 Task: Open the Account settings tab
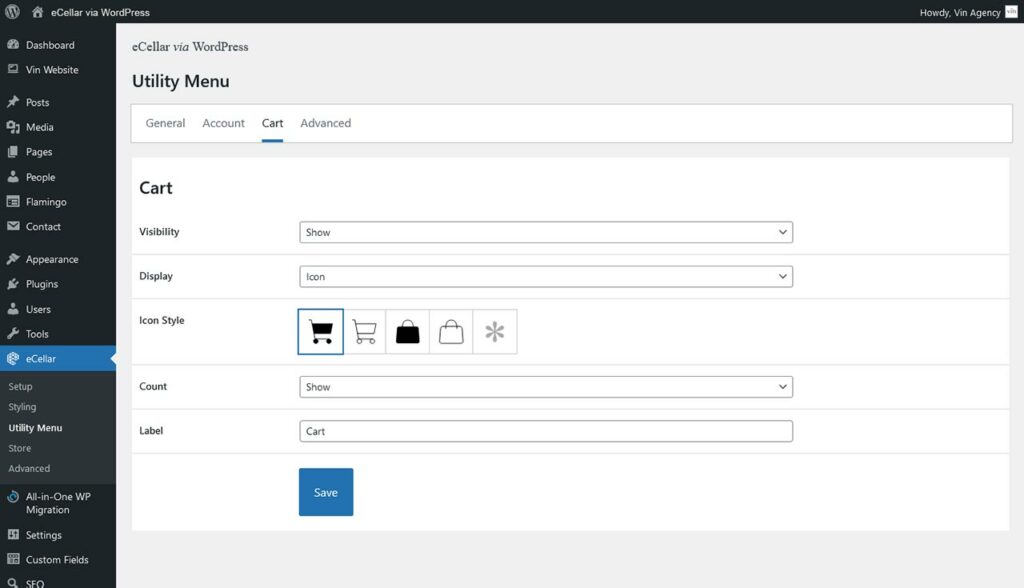click(x=223, y=123)
